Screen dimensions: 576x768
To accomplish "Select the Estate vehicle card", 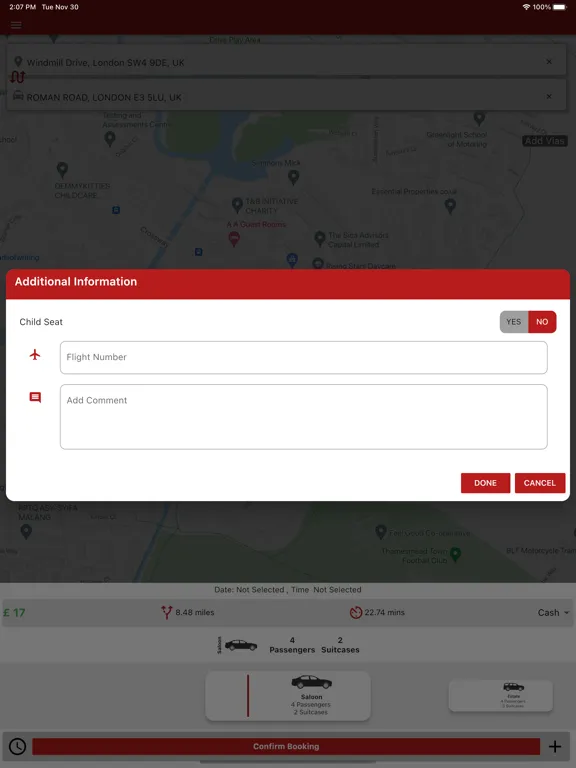I will [x=501, y=696].
